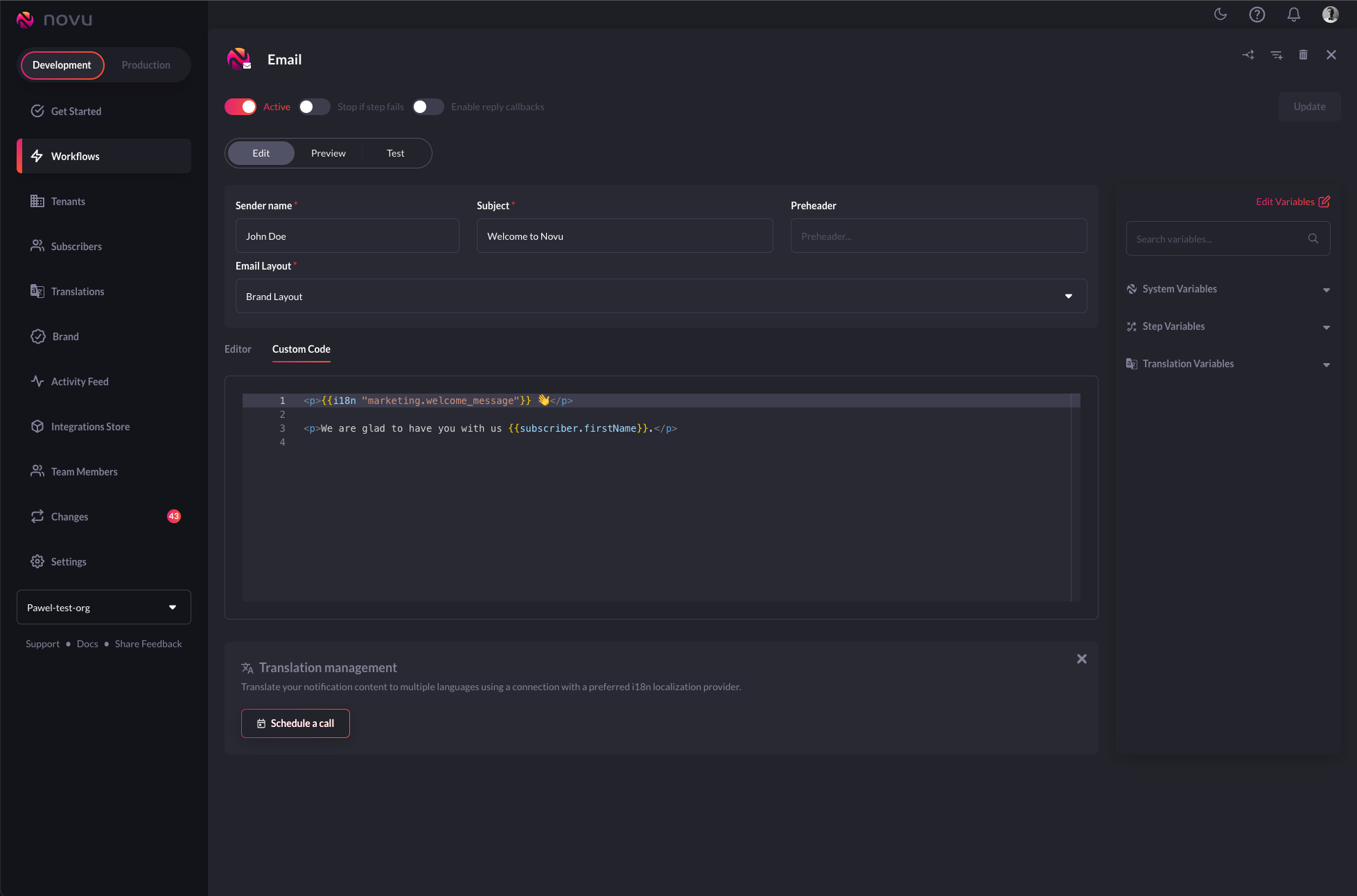
Task: Switch to the Preview tab
Action: [328, 153]
